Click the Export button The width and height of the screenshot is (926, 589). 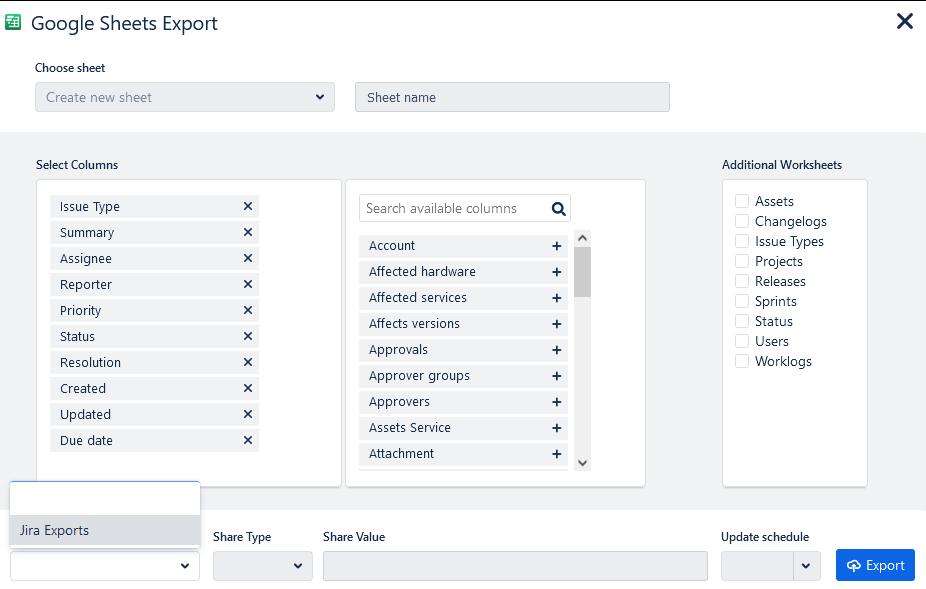(875, 566)
